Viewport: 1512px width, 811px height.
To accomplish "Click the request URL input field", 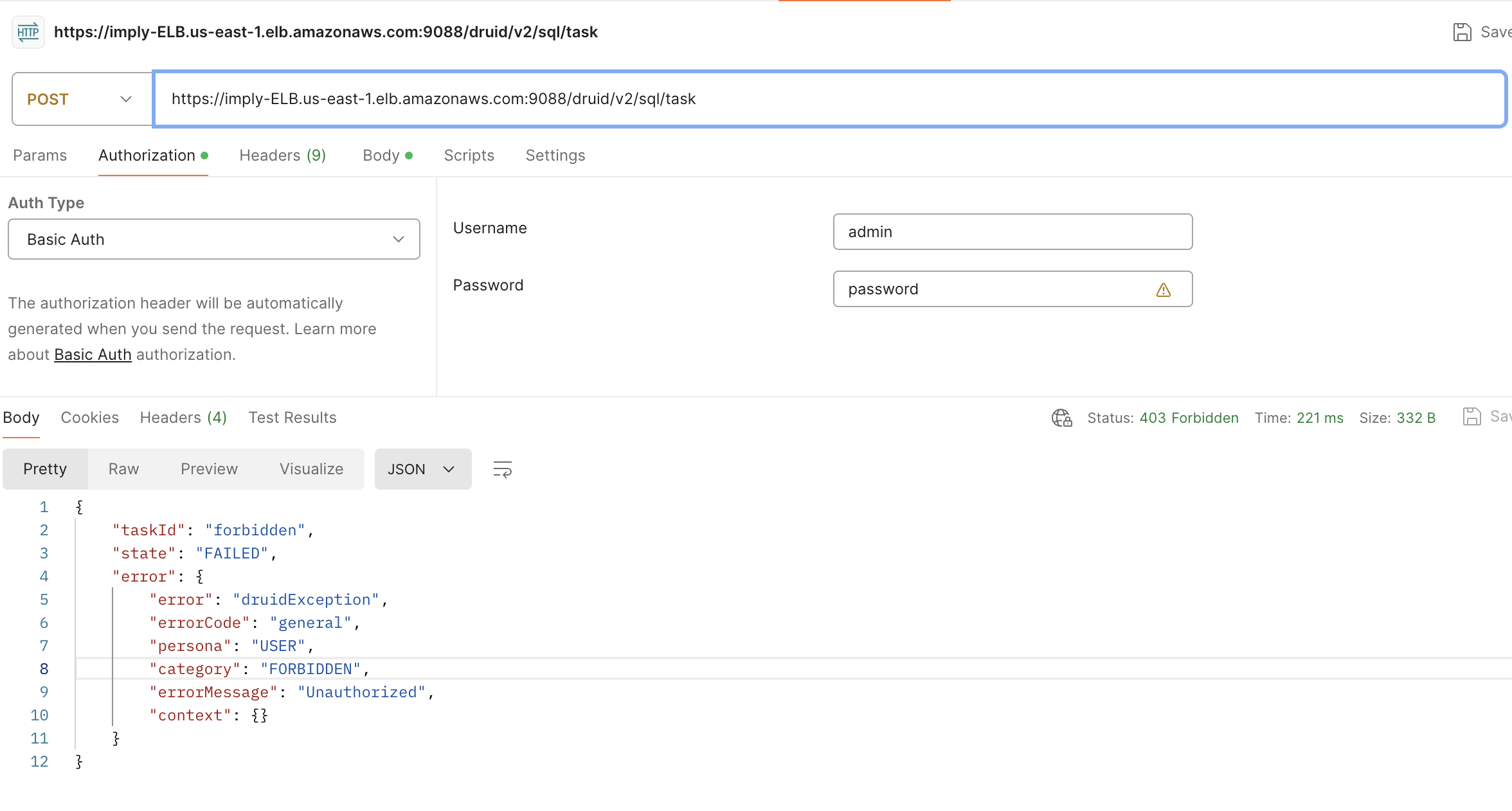I will [830, 99].
